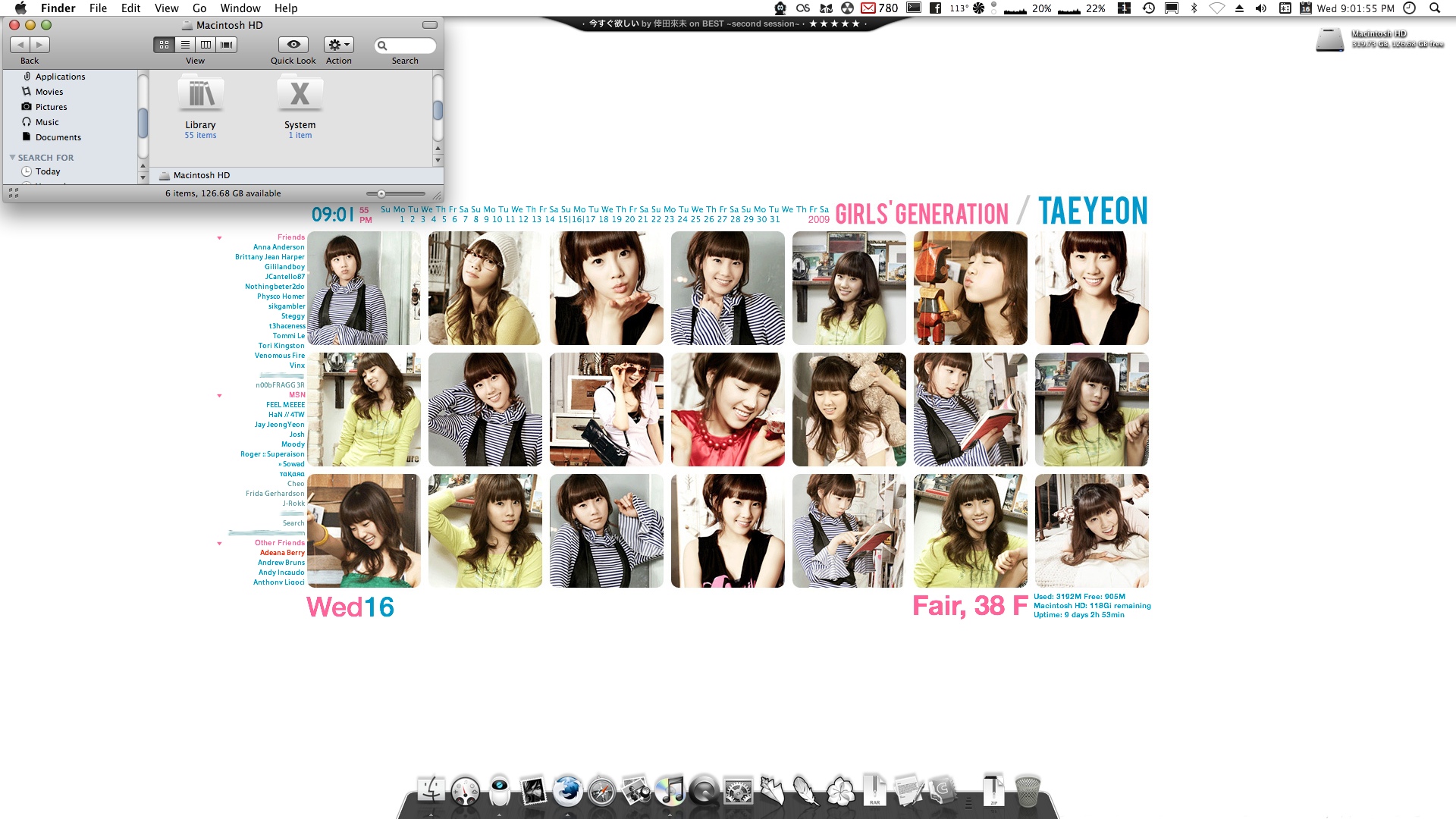Image resolution: width=1456 pixels, height=819 pixels.
Task: Open QuickTime Player in the dock
Action: (704, 792)
